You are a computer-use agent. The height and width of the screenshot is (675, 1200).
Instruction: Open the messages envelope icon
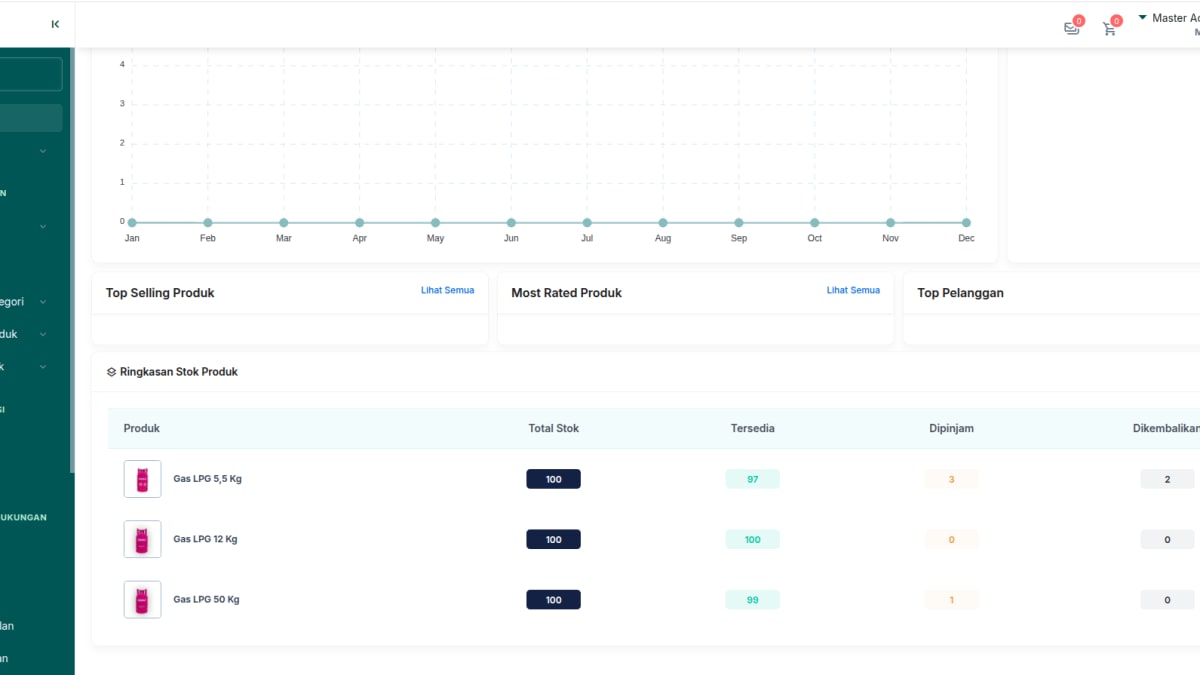pyautogui.click(x=1072, y=29)
